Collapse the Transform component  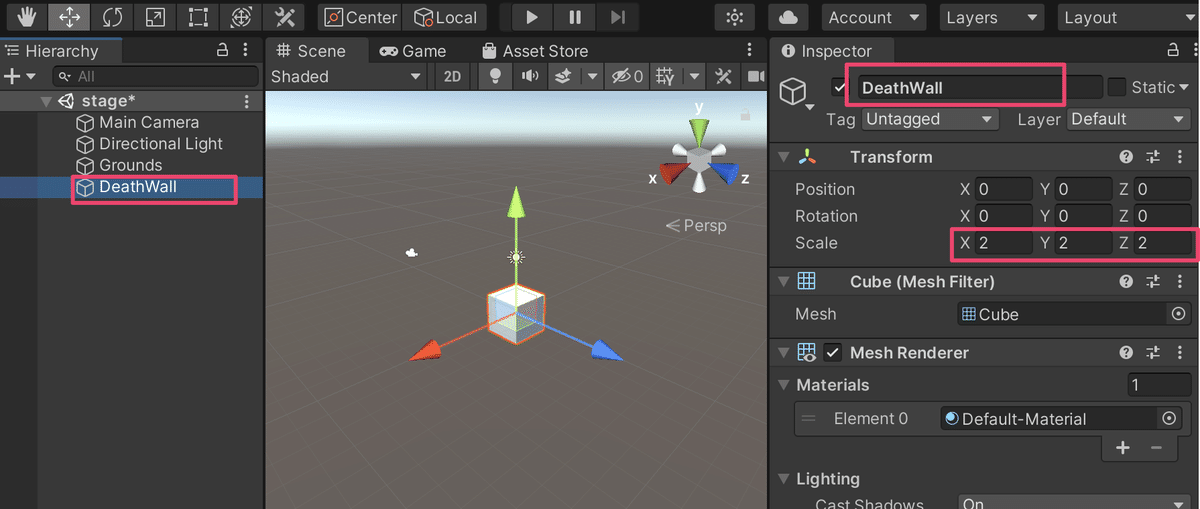[784, 157]
